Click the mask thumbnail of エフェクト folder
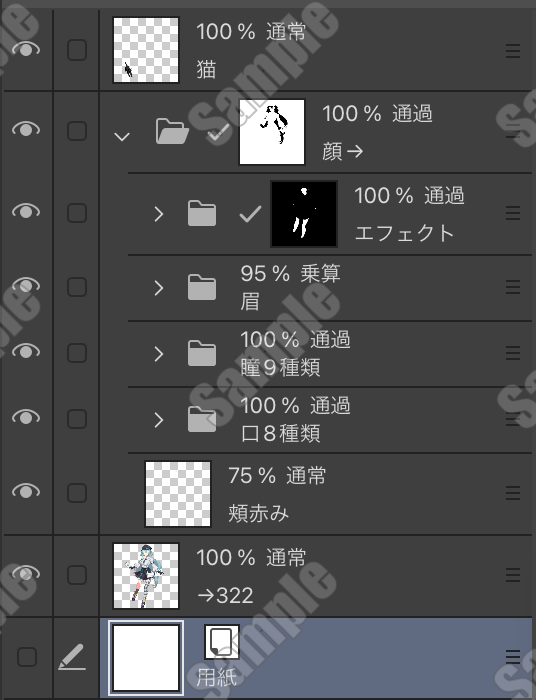 pyautogui.click(x=304, y=214)
